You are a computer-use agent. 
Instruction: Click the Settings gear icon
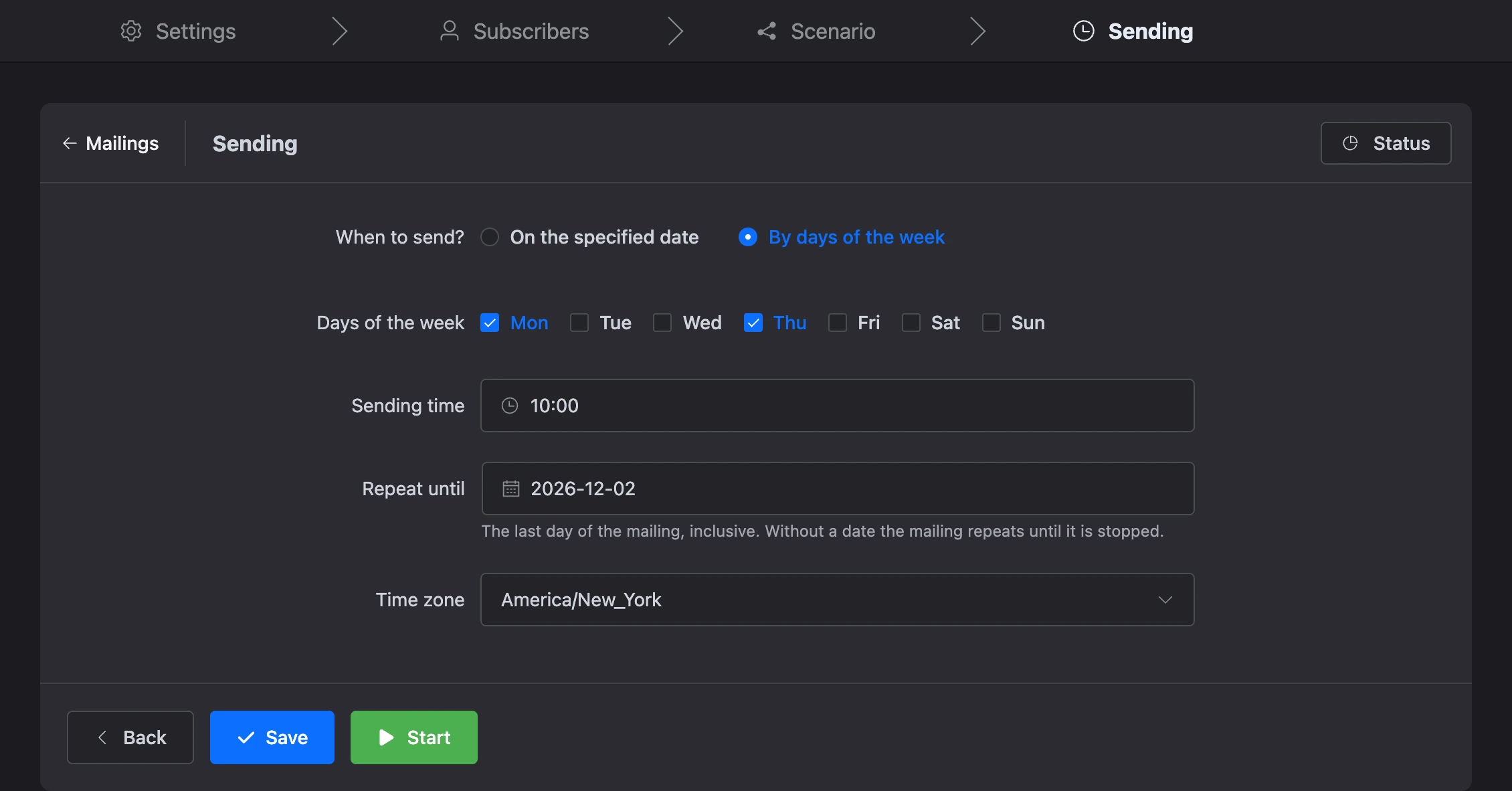click(x=131, y=31)
